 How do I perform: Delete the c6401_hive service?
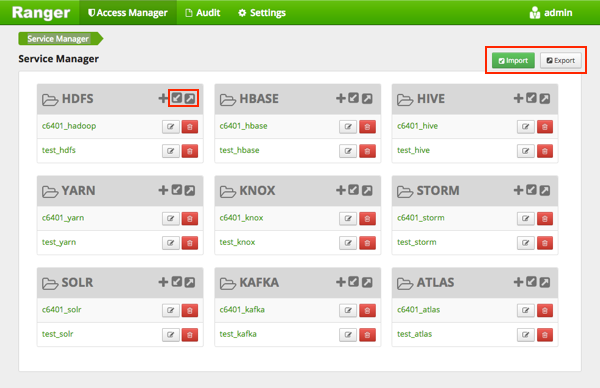tap(545, 127)
